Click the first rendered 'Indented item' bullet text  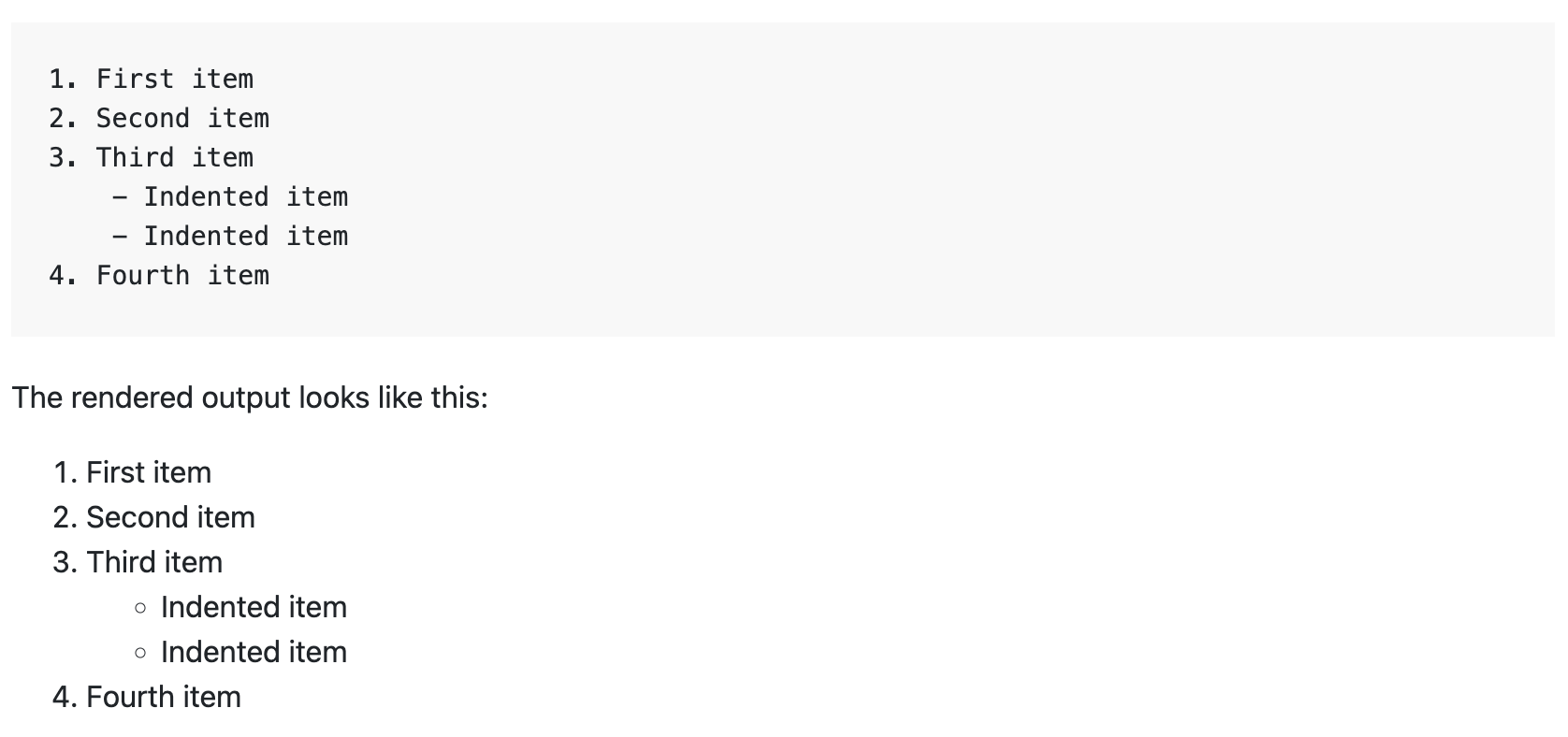tap(254, 607)
